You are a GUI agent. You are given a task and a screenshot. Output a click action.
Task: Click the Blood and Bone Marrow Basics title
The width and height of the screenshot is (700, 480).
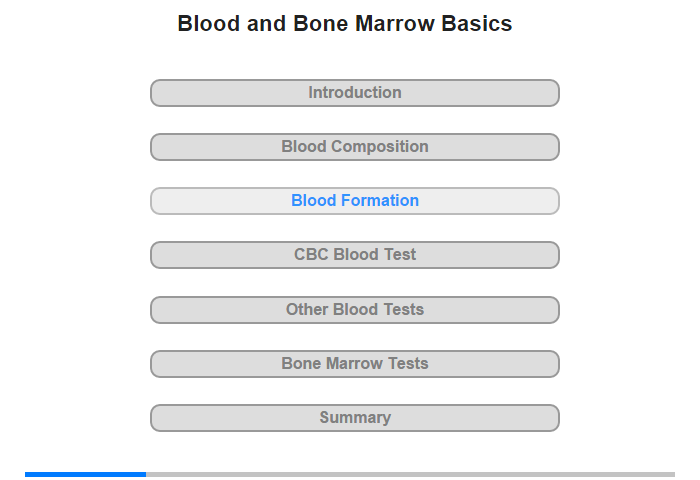345,24
